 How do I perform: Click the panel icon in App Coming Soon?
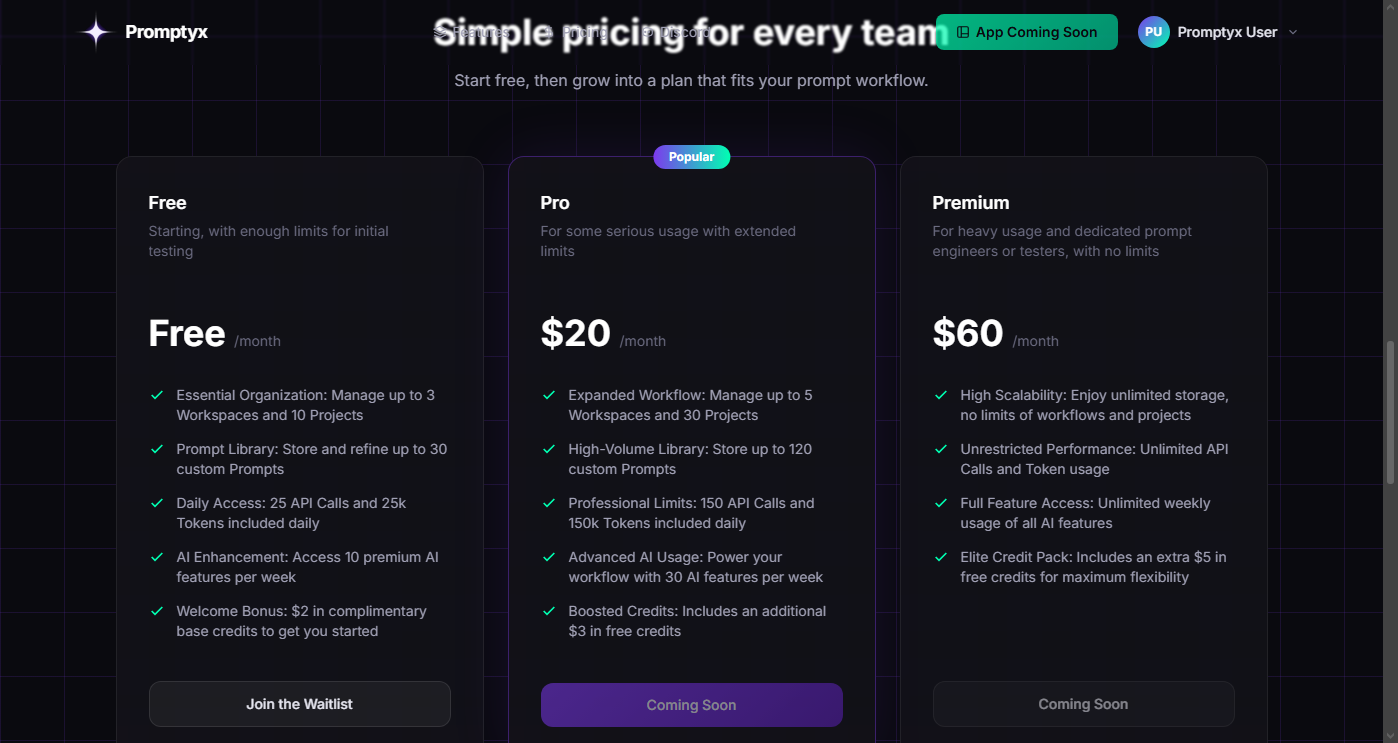tap(963, 32)
